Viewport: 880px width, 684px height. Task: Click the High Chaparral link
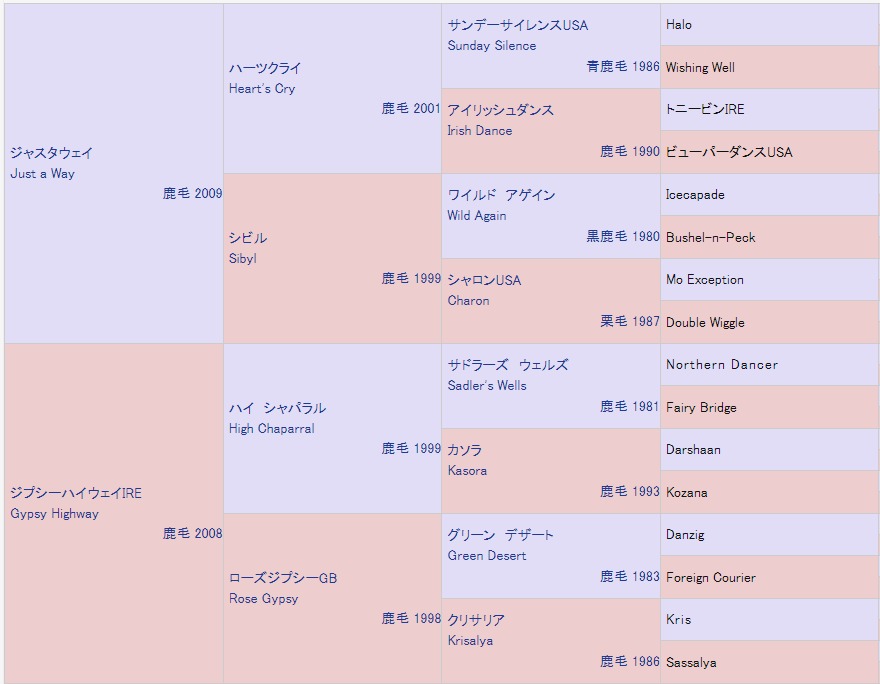click(277, 408)
